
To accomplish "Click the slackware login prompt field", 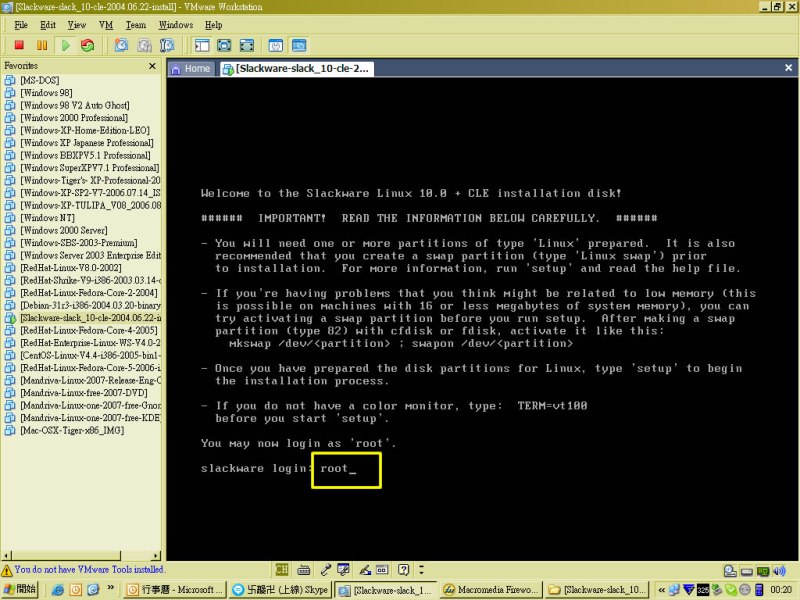I will (x=346, y=470).
